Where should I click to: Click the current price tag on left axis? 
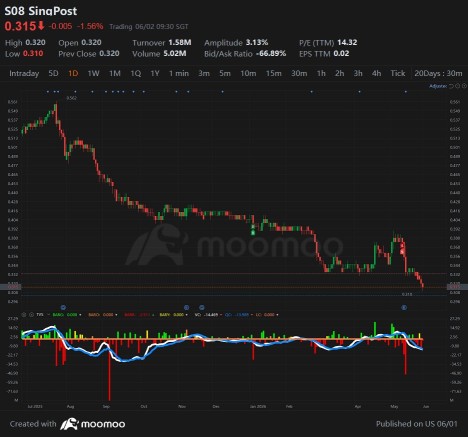[x=10, y=287]
